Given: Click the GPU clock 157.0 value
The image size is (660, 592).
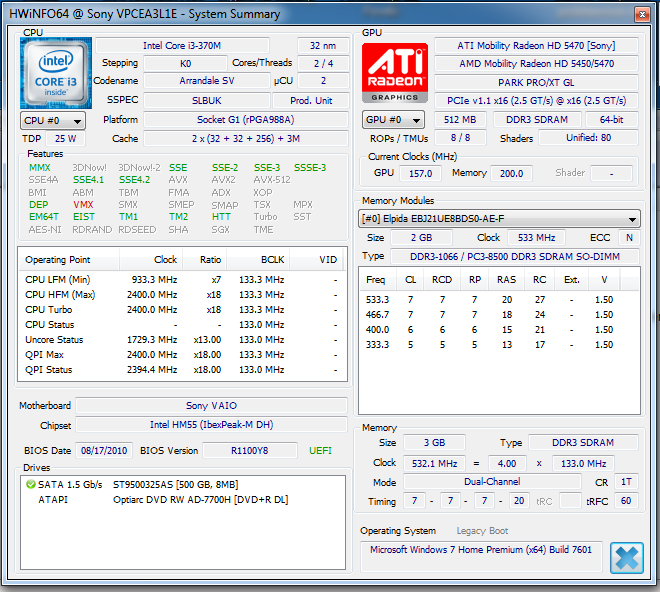Looking at the screenshot, I should tap(420, 173).
